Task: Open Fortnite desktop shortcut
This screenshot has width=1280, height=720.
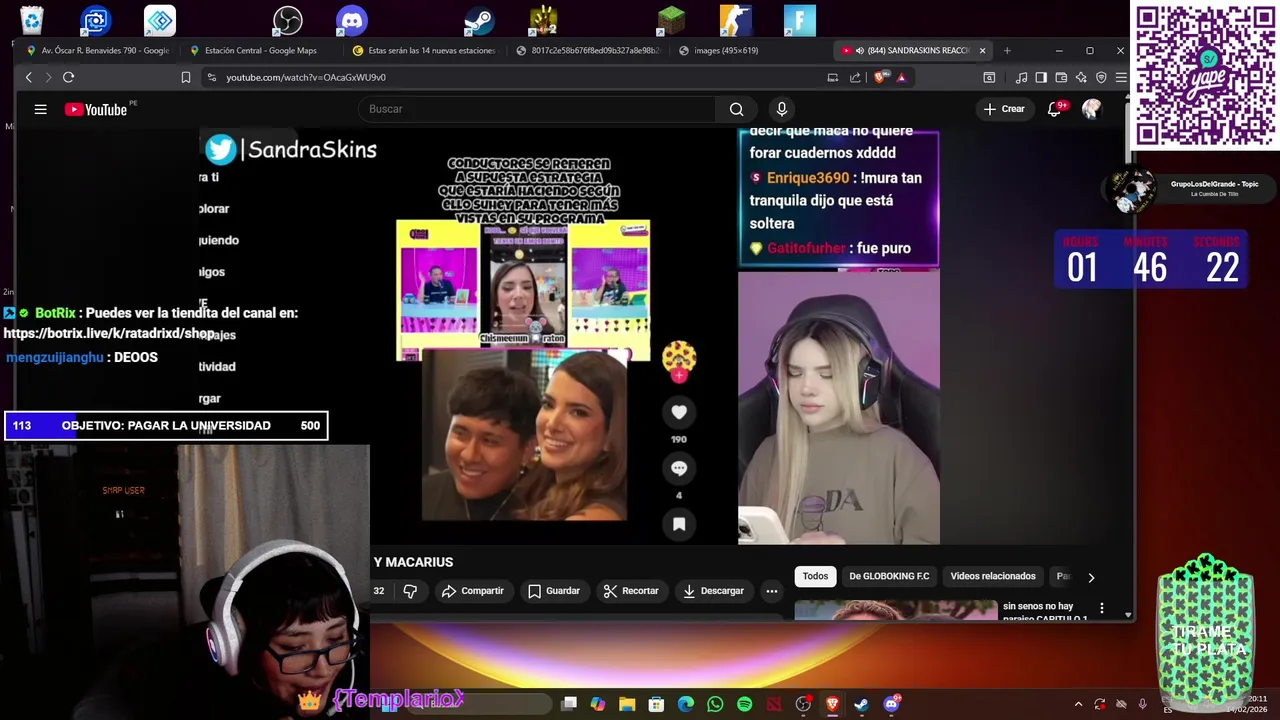Action: click(x=799, y=20)
